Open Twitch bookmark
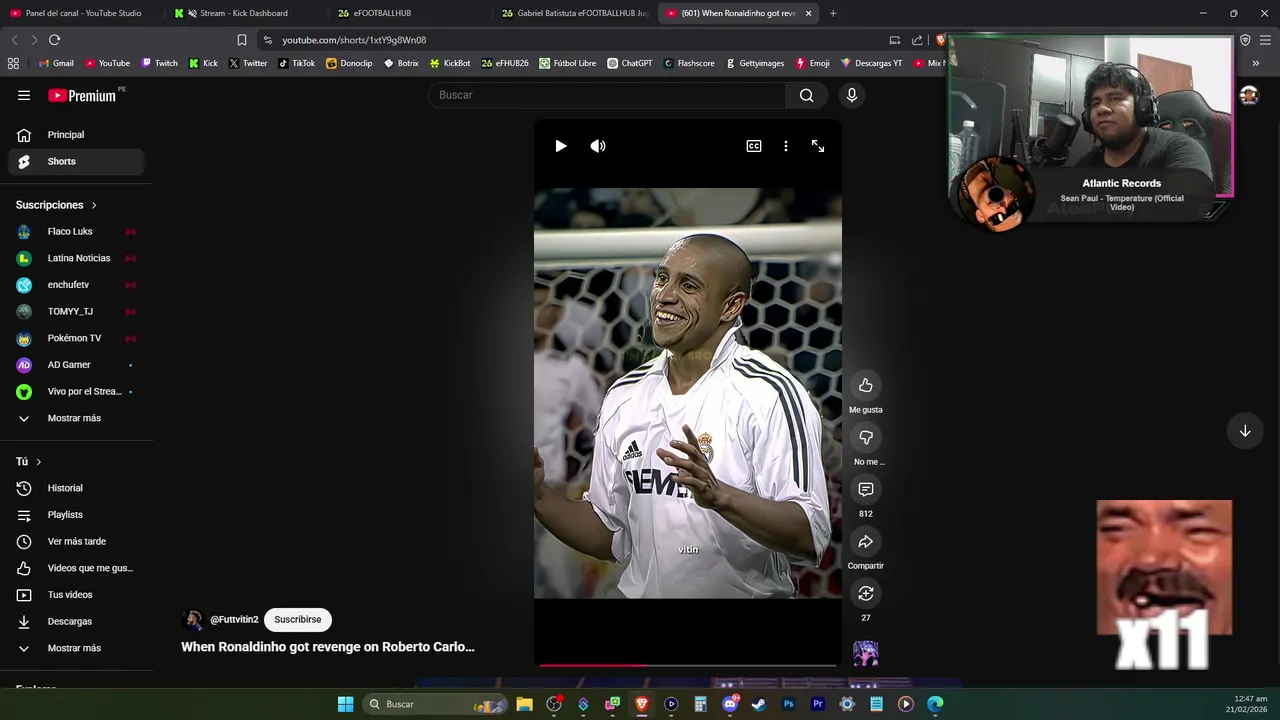 pyautogui.click(x=160, y=63)
